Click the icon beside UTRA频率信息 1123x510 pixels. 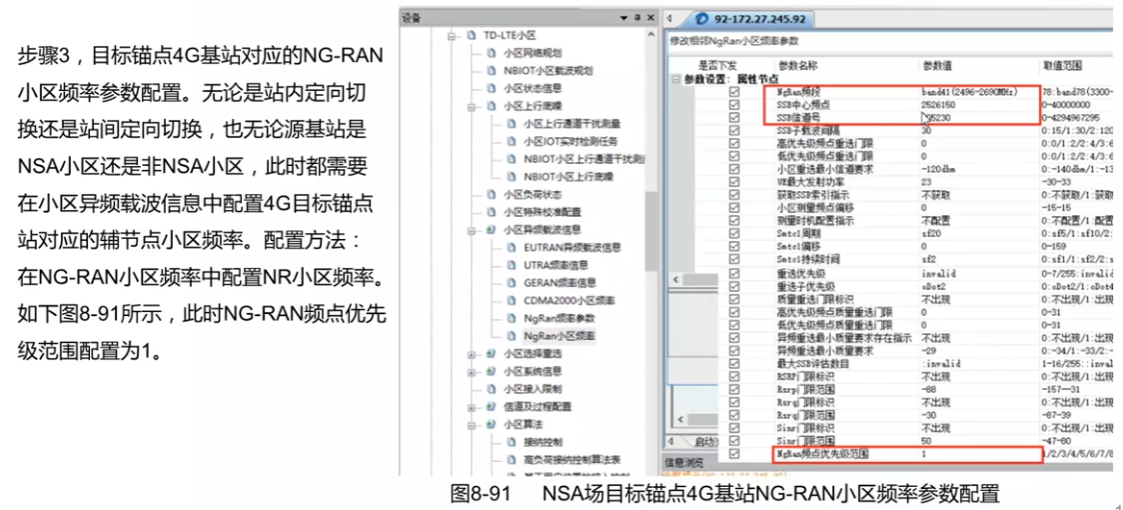pos(511,265)
